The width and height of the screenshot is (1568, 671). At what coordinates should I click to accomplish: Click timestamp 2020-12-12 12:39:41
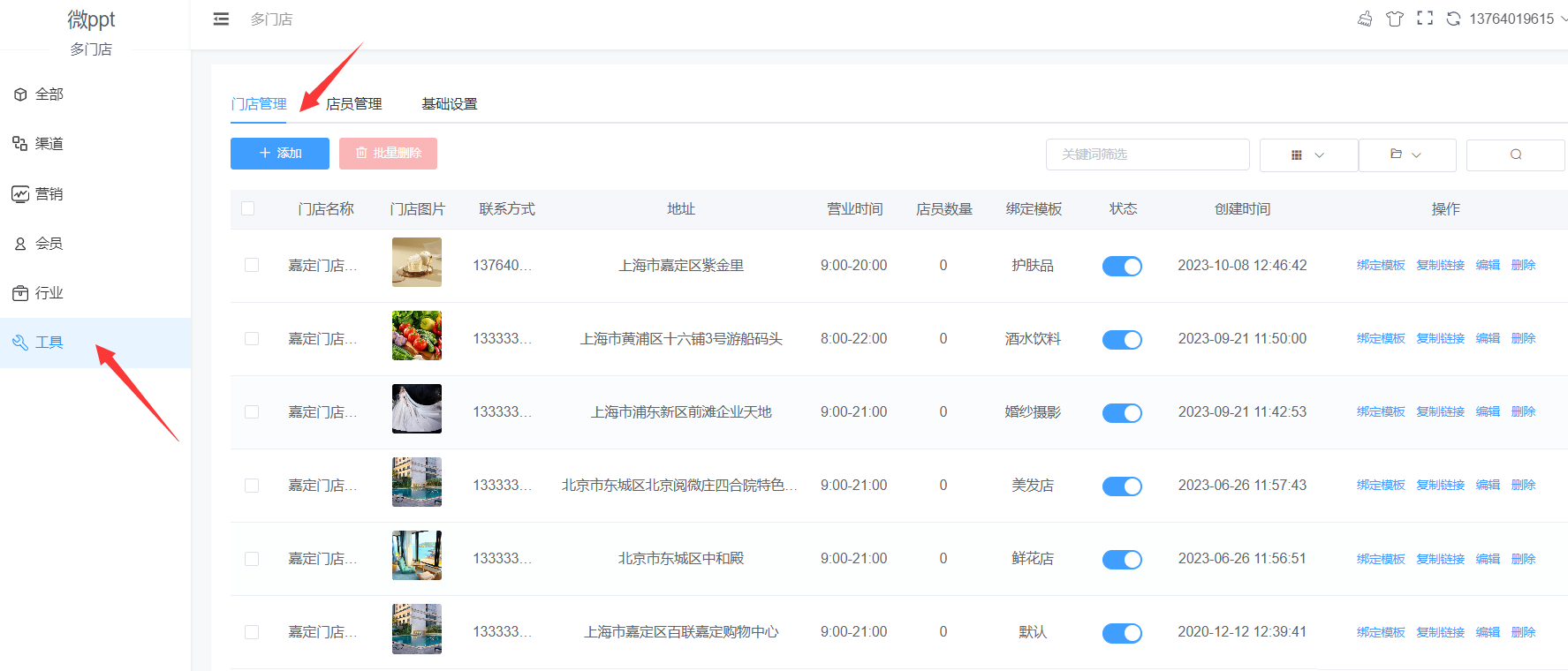[x=1242, y=632]
